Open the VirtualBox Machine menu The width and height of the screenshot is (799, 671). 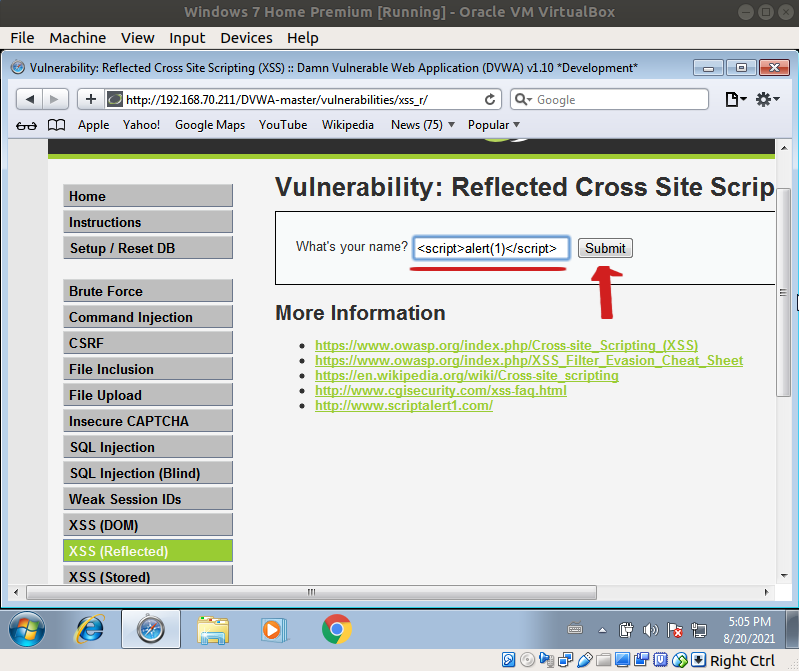coord(77,38)
